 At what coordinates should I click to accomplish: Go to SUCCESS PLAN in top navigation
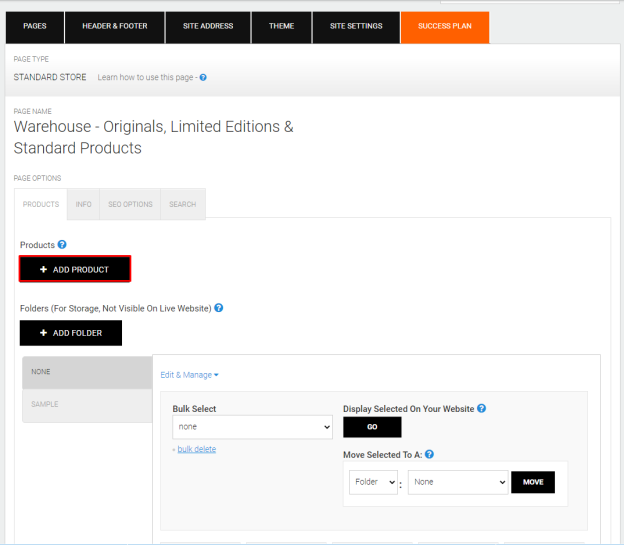[445, 26]
